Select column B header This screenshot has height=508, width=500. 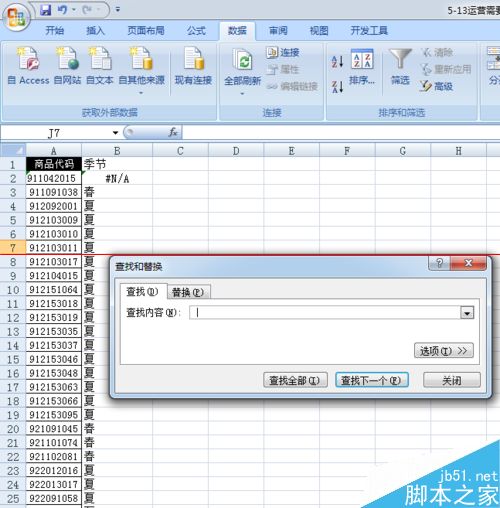117,151
